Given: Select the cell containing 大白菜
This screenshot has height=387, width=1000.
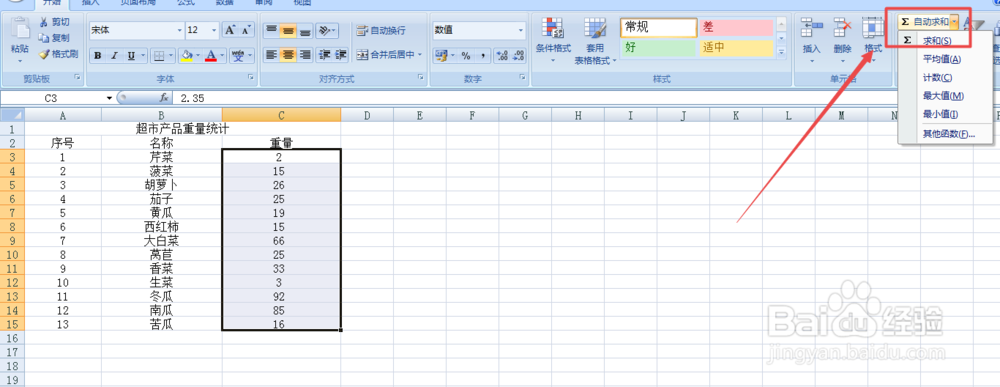Looking at the screenshot, I should click(x=161, y=240).
